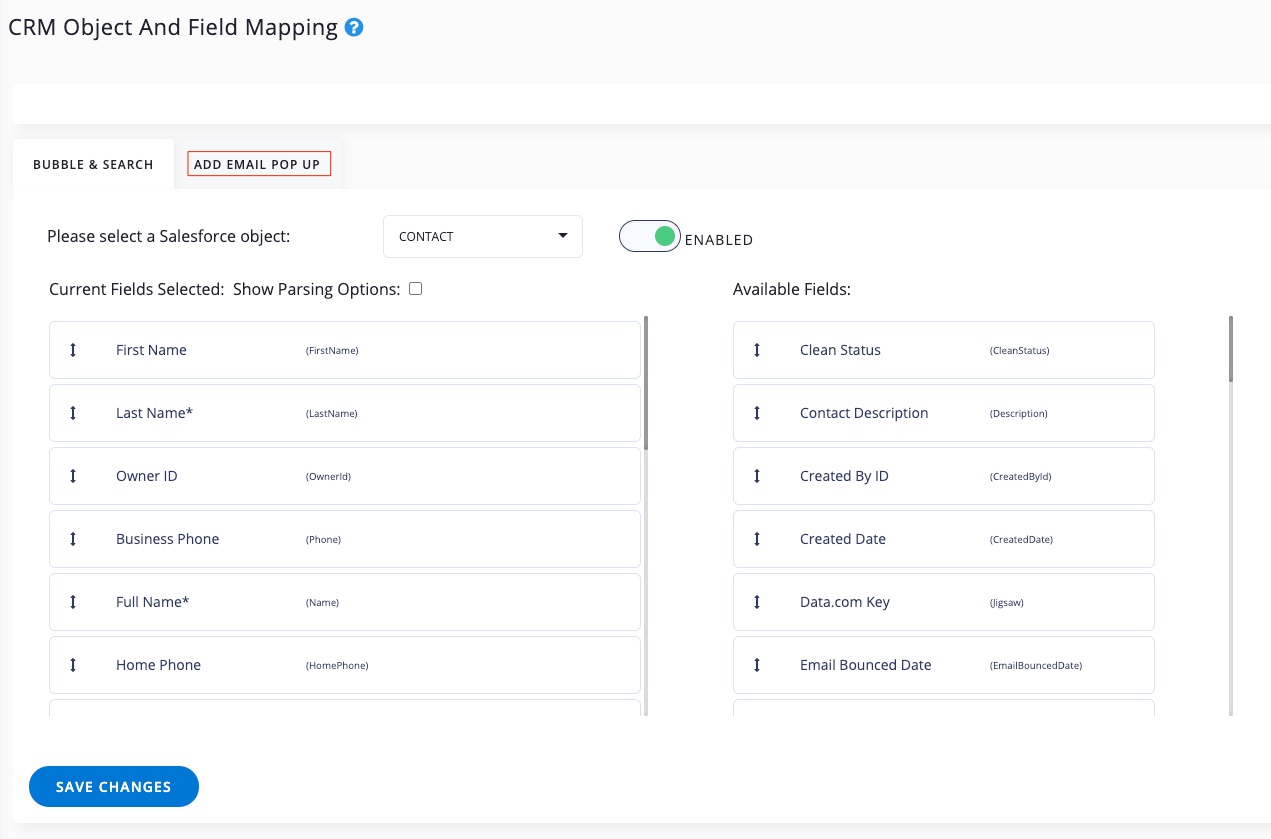
Task: Click the drag handle for Business Phone
Action: point(73,539)
